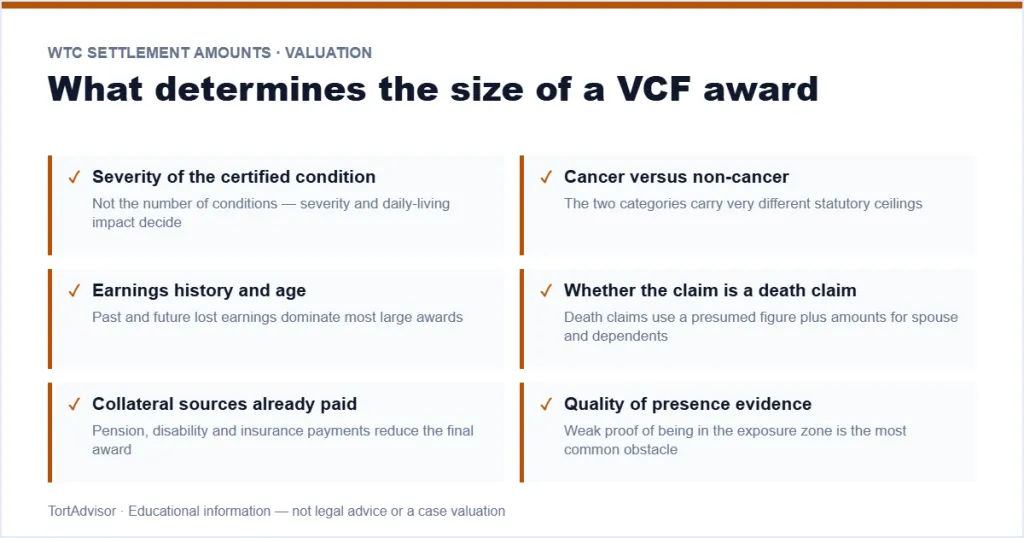Click the TortAdvisor educational information footer
The width and height of the screenshot is (1024, 538).
pos(276,511)
